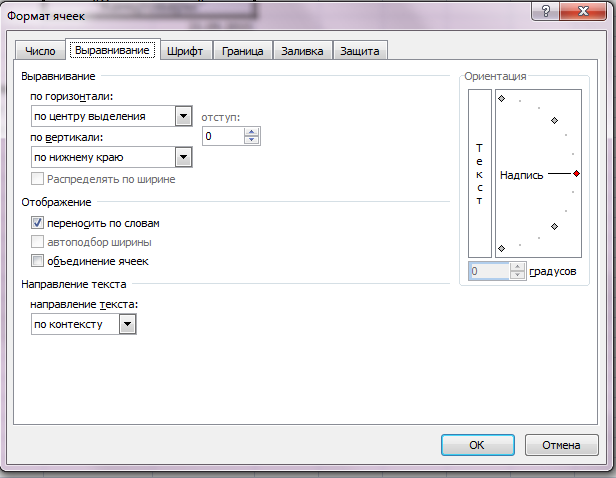Image resolution: width=616 pixels, height=478 pixels.
Task: Enable объединение ячеек checkbox
Action: pyautogui.click(x=37, y=260)
